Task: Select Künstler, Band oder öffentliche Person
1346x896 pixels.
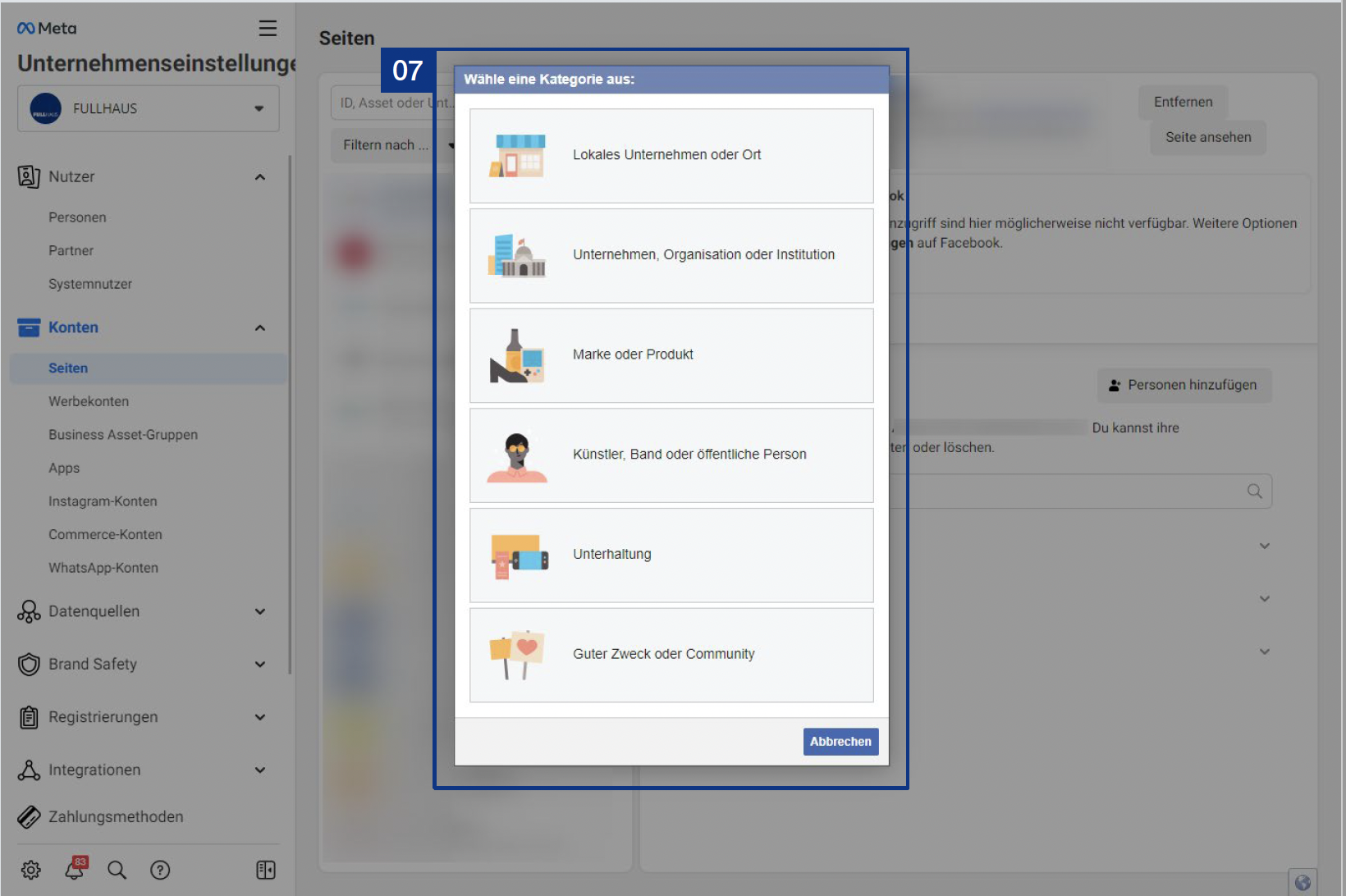Action: [689, 455]
